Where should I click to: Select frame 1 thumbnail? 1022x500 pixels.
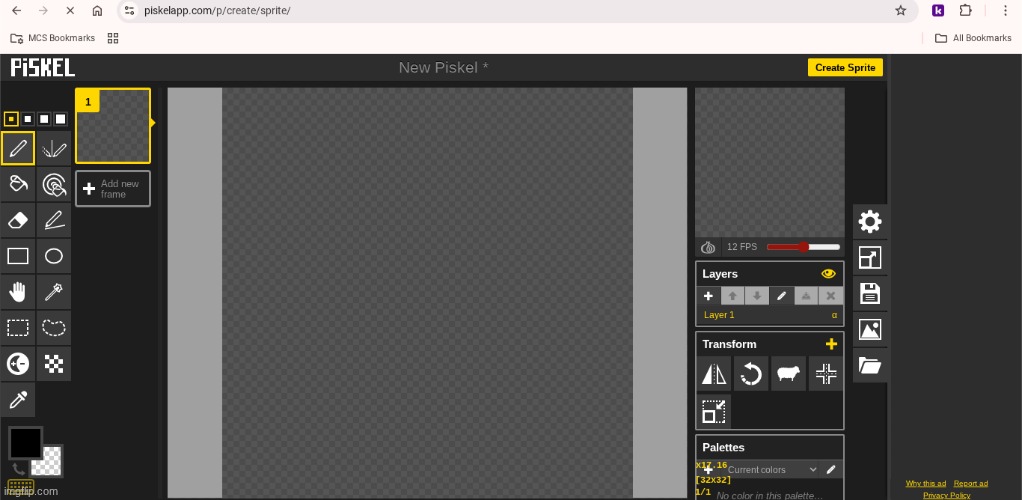(113, 126)
